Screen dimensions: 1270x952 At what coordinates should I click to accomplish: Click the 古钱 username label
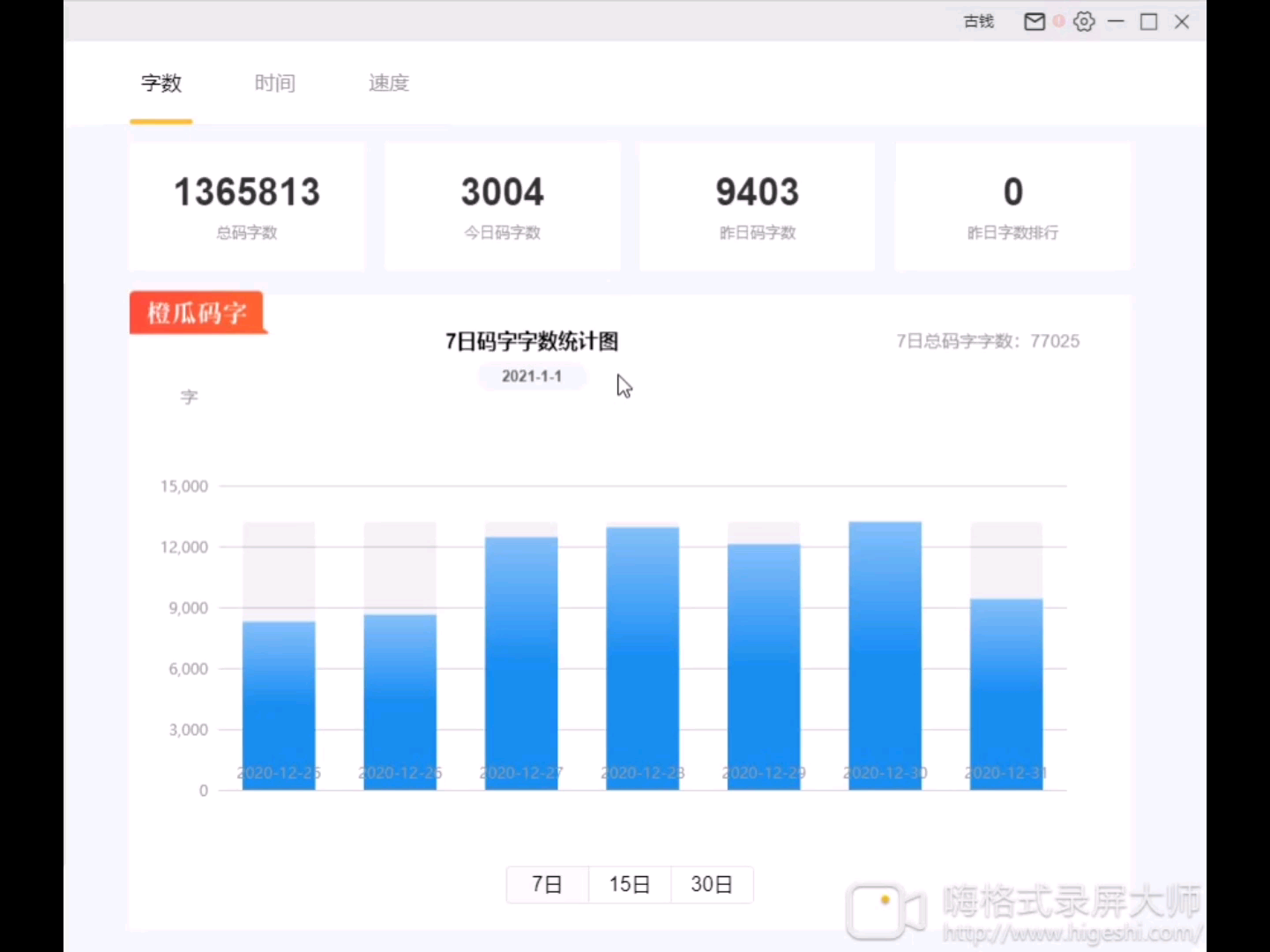pyautogui.click(x=979, y=21)
